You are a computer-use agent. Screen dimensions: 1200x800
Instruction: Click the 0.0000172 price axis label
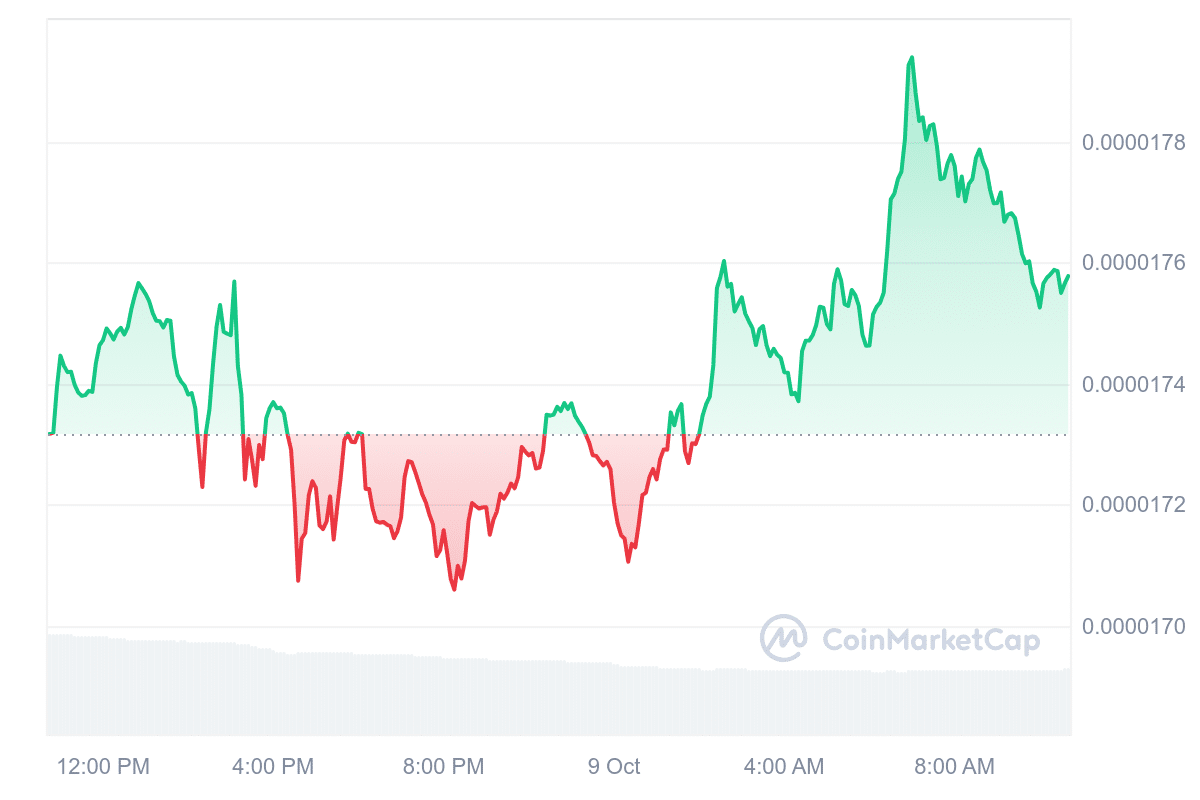point(1133,505)
